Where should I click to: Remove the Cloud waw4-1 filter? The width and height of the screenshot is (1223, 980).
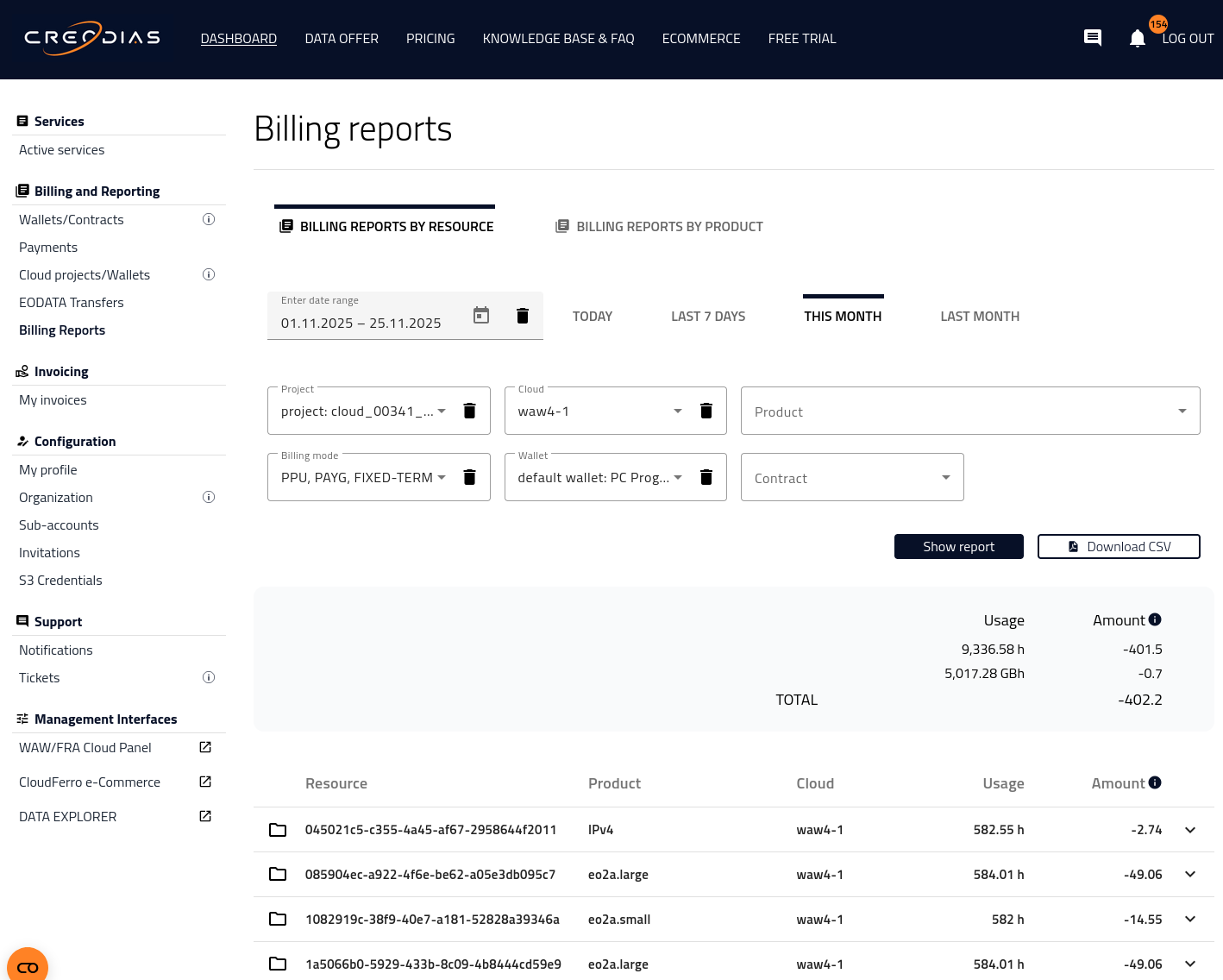click(x=706, y=411)
